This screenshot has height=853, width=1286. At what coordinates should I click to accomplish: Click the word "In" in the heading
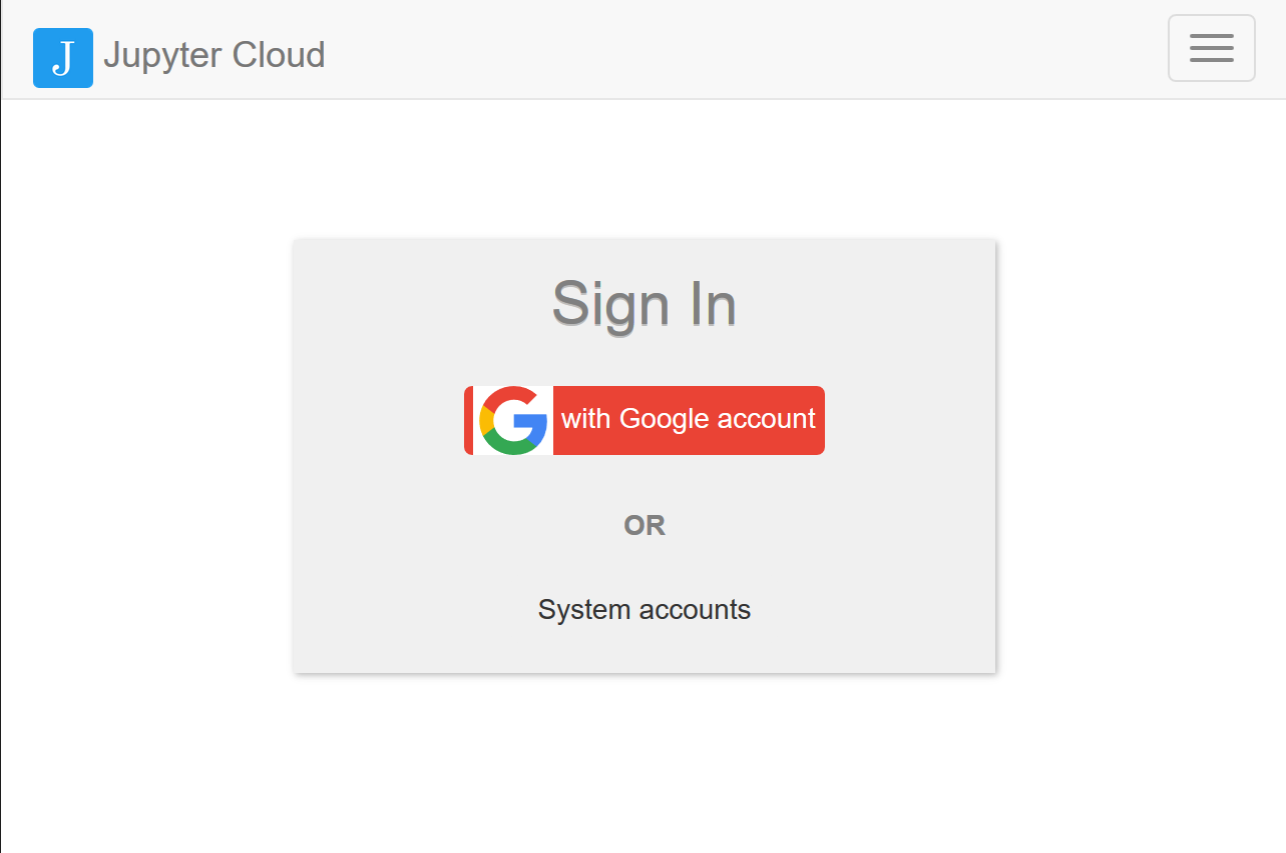(713, 303)
